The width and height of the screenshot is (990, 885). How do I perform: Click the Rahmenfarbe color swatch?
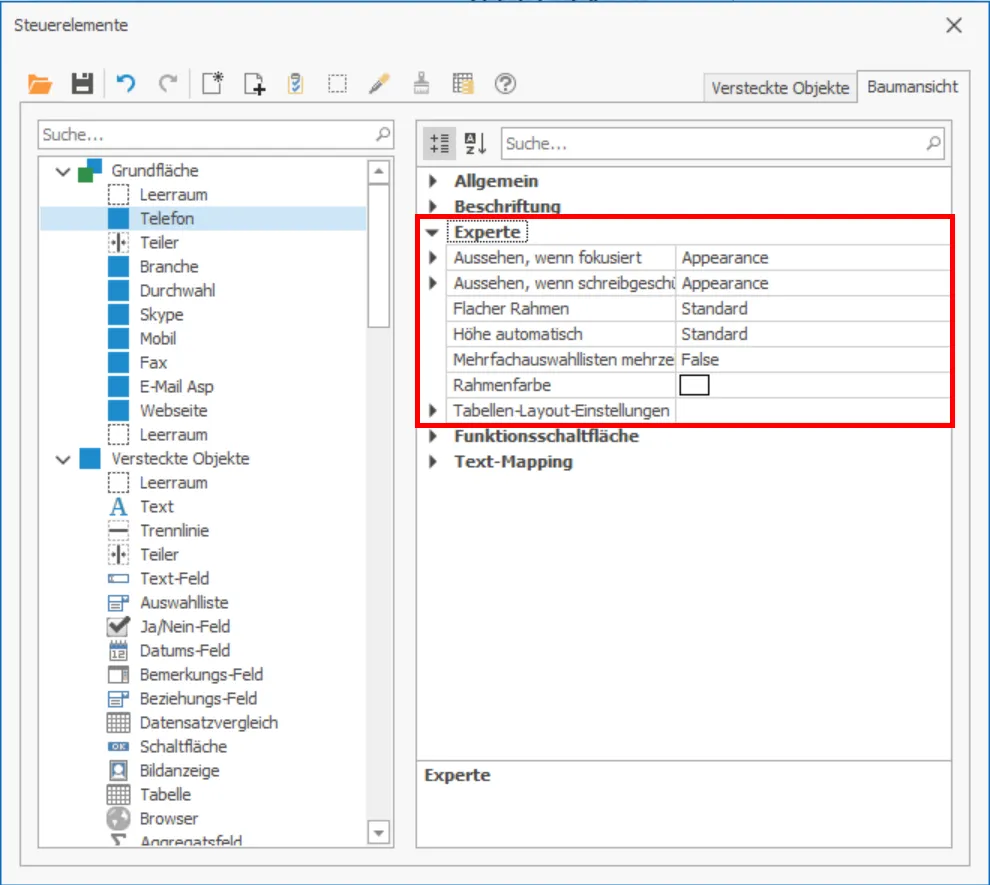tap(694, 385)
